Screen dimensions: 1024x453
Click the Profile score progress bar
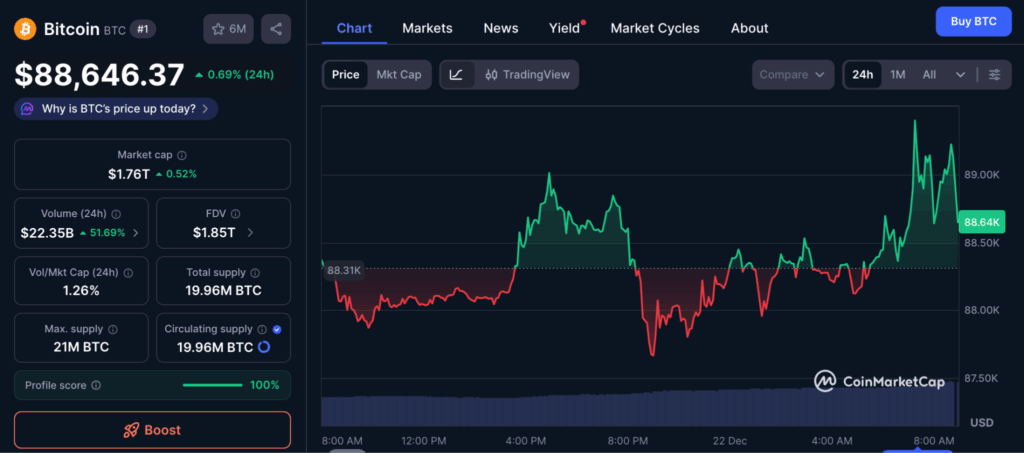pos(212,385)
